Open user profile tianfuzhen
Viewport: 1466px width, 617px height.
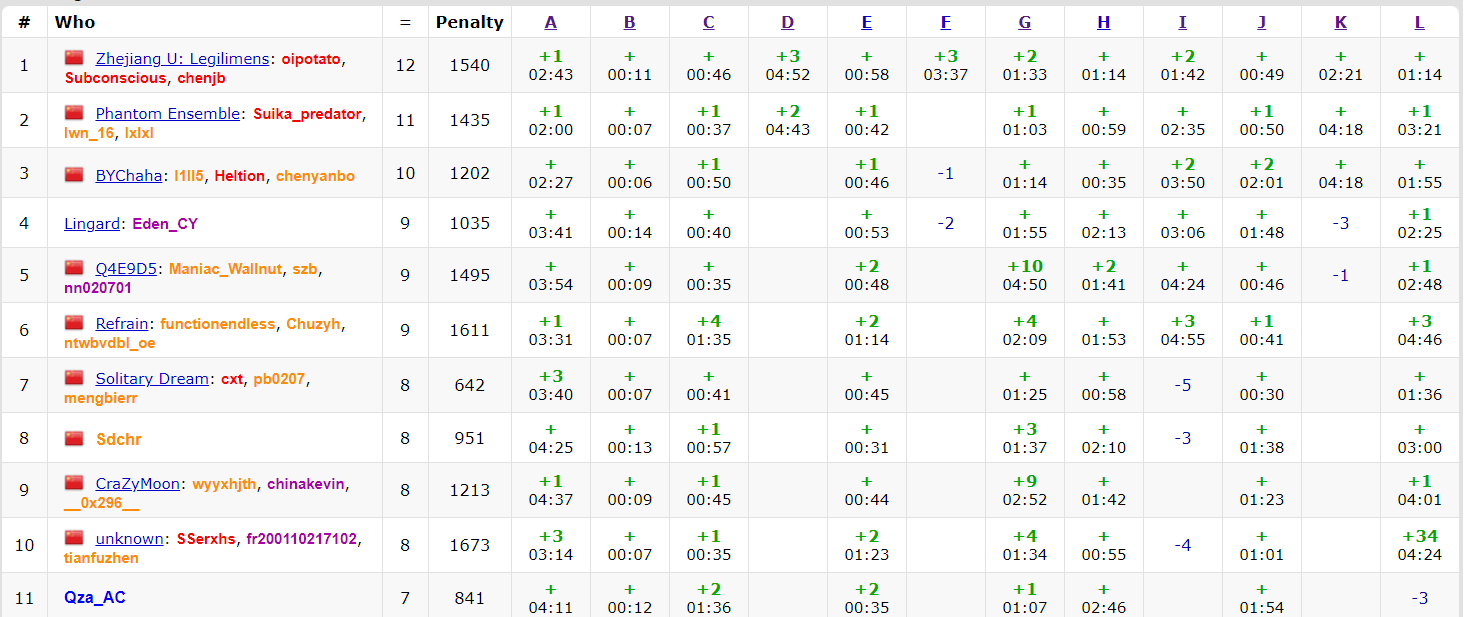pos(101,558)
